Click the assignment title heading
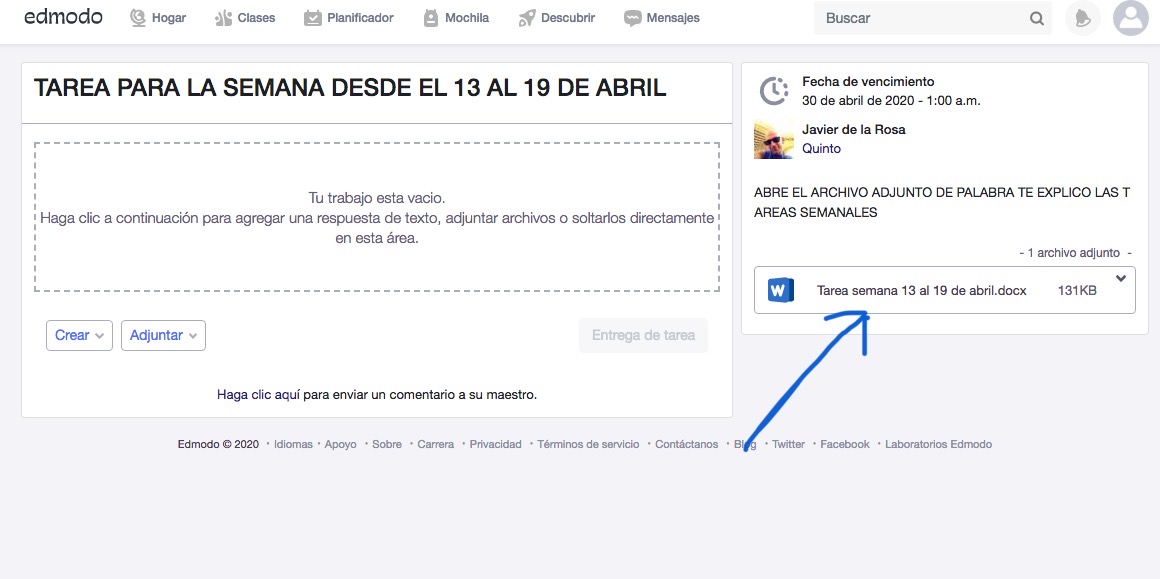 pyautogui.click(x=350, y=88)
